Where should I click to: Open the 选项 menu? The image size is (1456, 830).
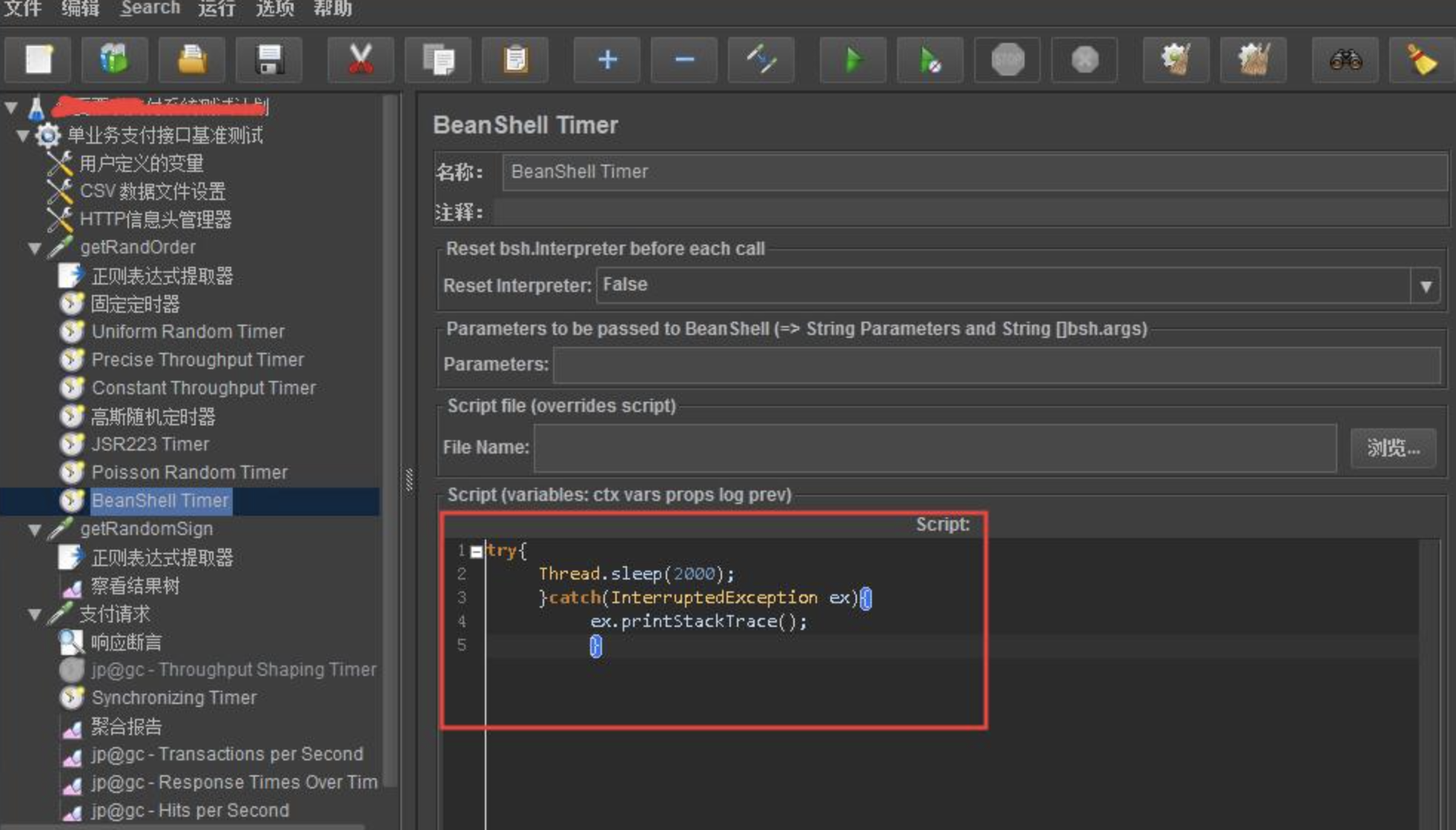[275, 8]
